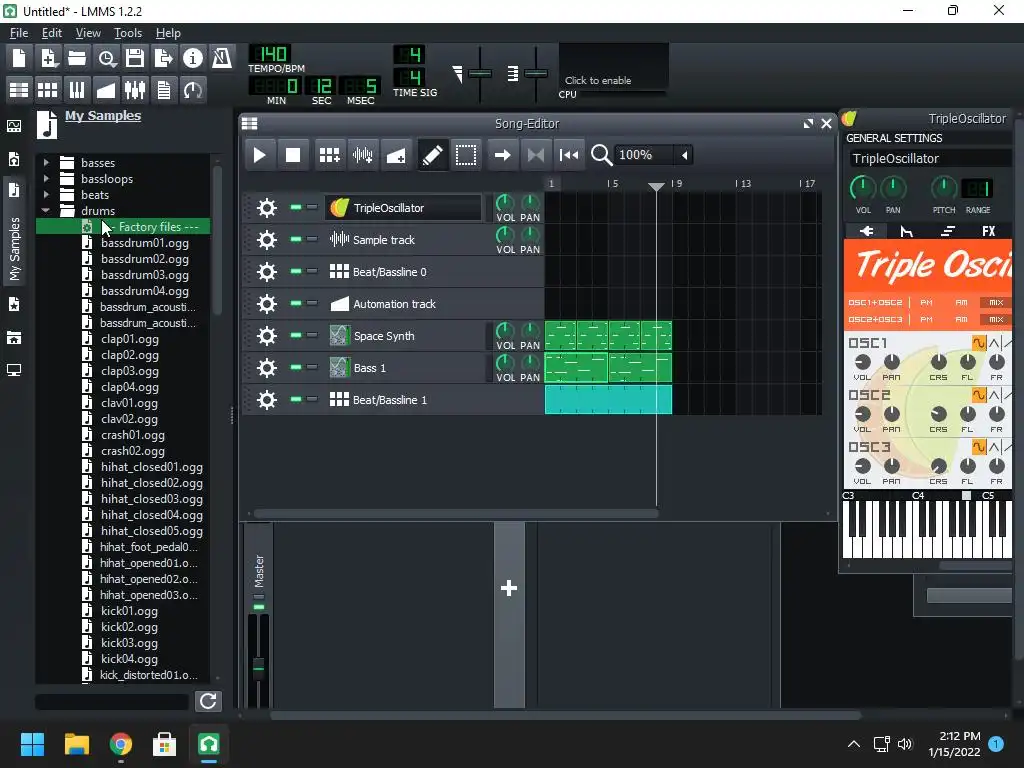Toggle metronome icon in the main toolbar
The image size is (1024, 768).
[221, 59]
